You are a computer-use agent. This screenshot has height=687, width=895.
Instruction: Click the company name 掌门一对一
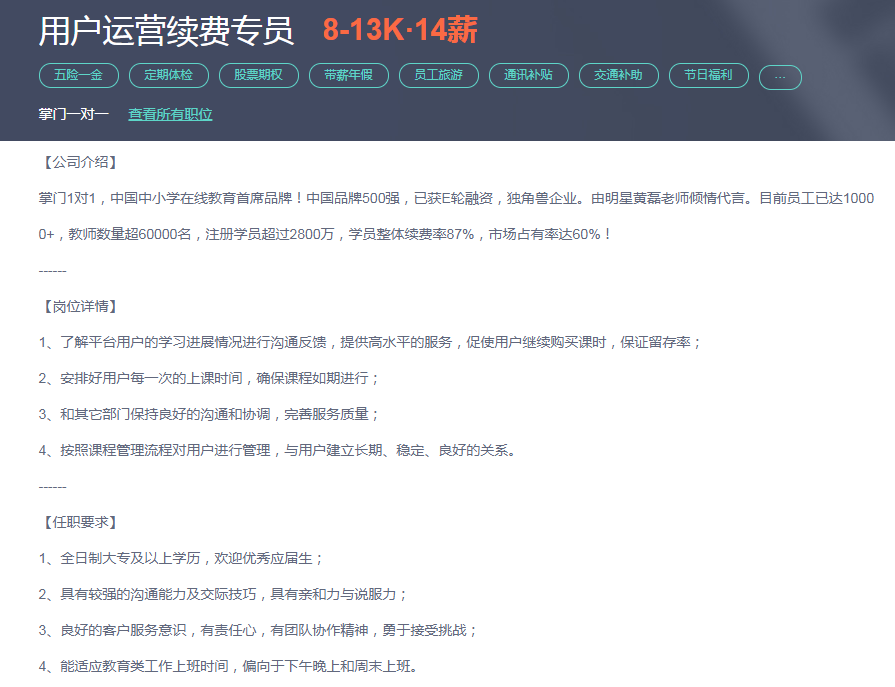tap(74, 114)
